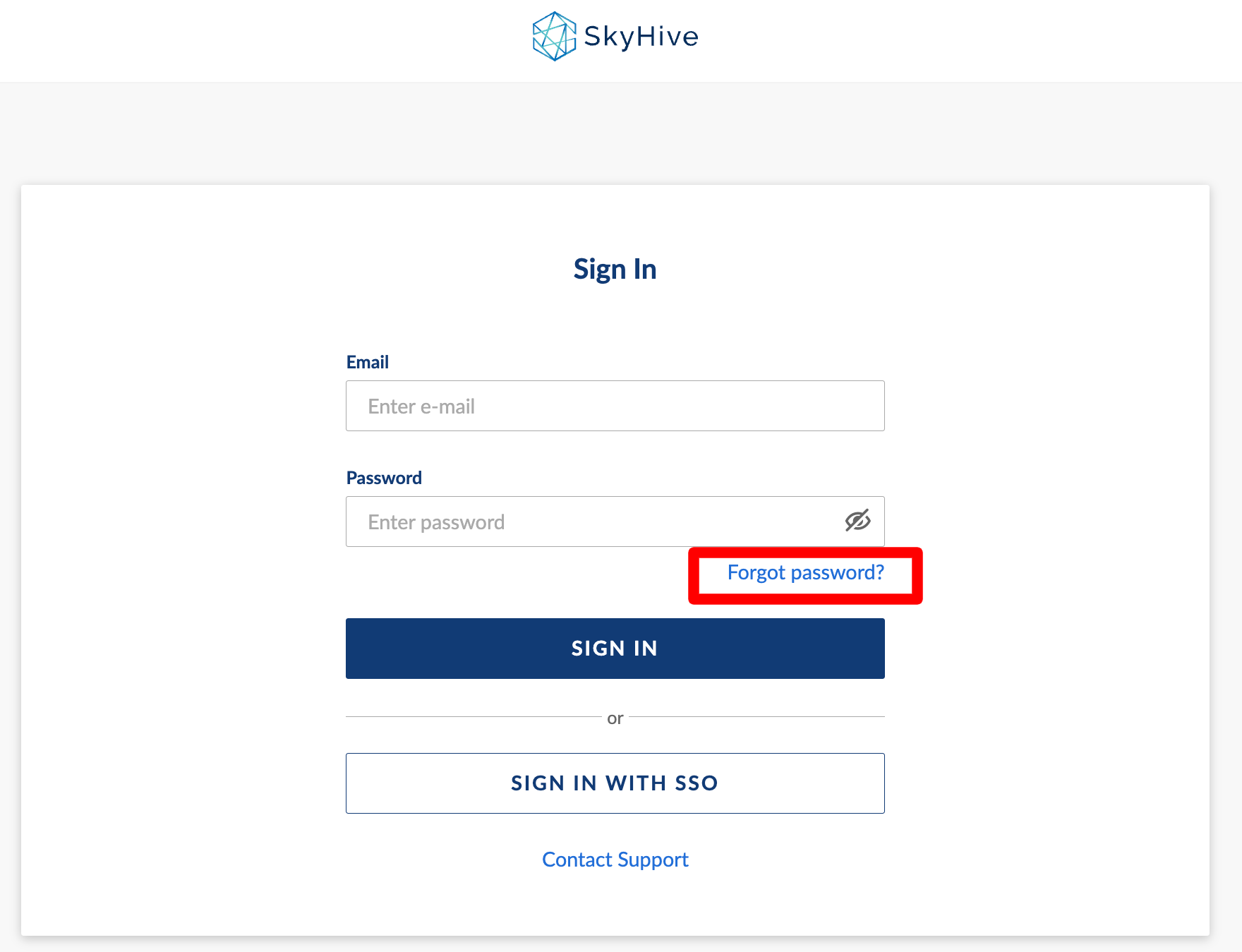This screenshot has height=952, width=1242.
Task: Click the dark blue SIGN IN button
Action: pyautogui.click(x=615, y=649)
